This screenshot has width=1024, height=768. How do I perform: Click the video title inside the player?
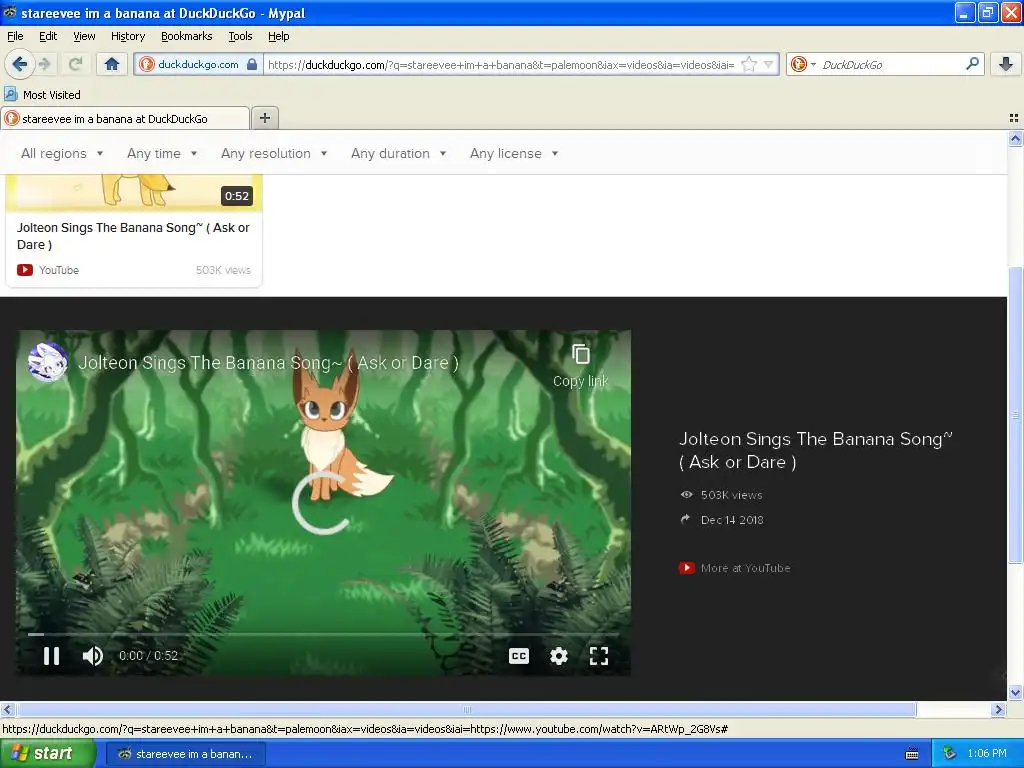[x=268, y=362]
